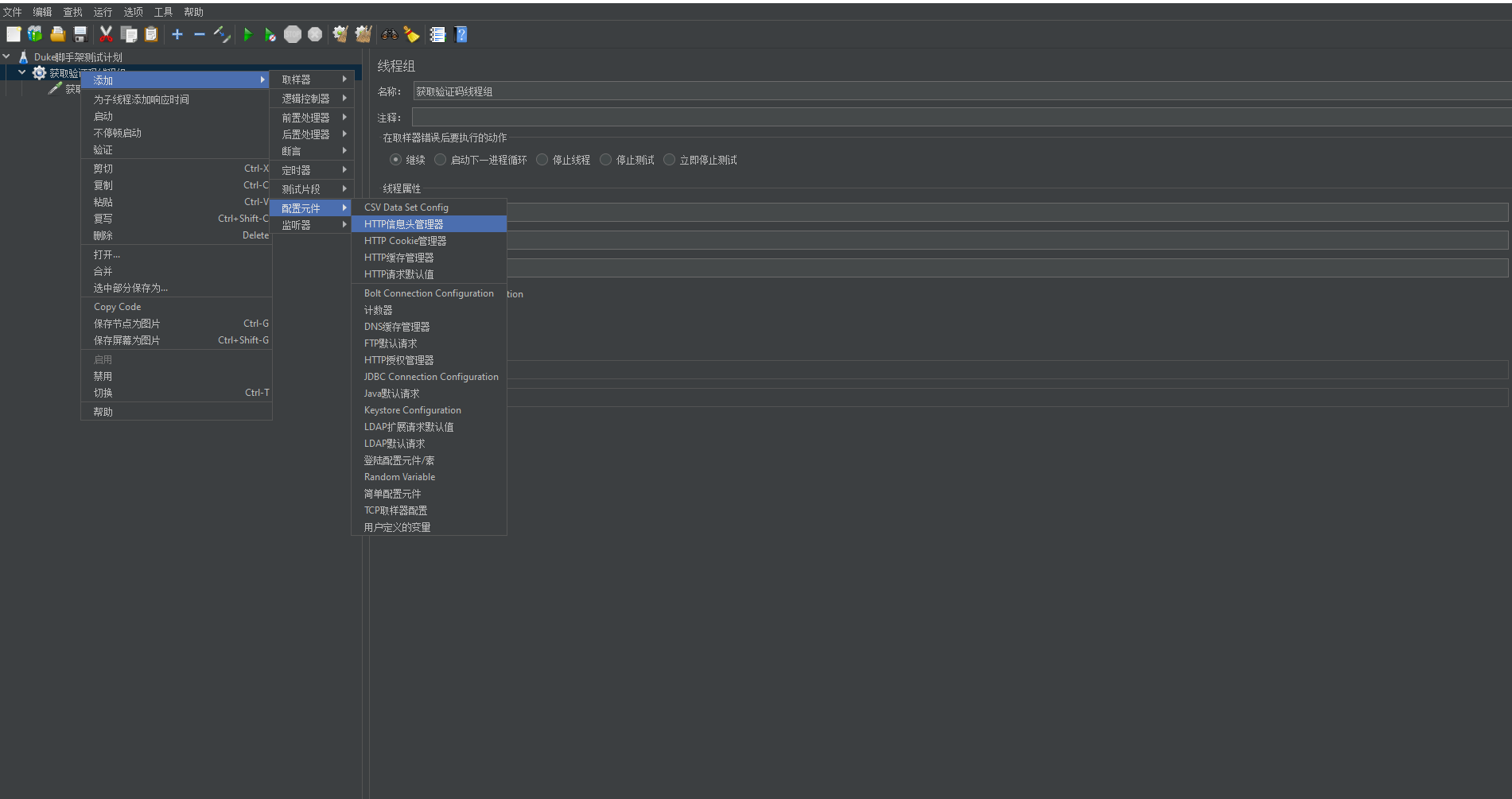Collapse the Duke脚手架测试计划 tree node

(7, 56)
